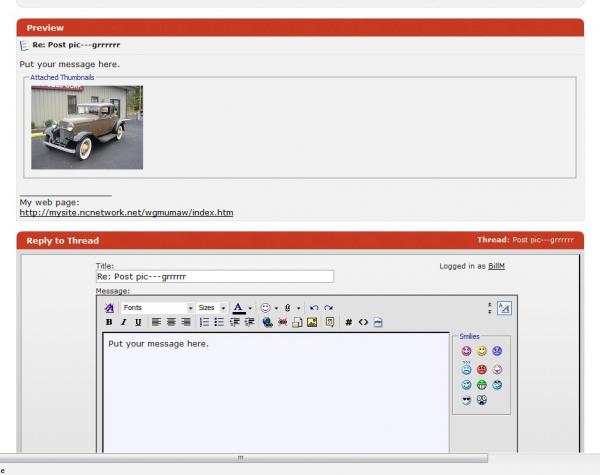Click the 'Thread: Post pic---grrrrrr' header text
The width and height of the screenshot is (600, 475).
pyautogui.click(x=525, y=240)
